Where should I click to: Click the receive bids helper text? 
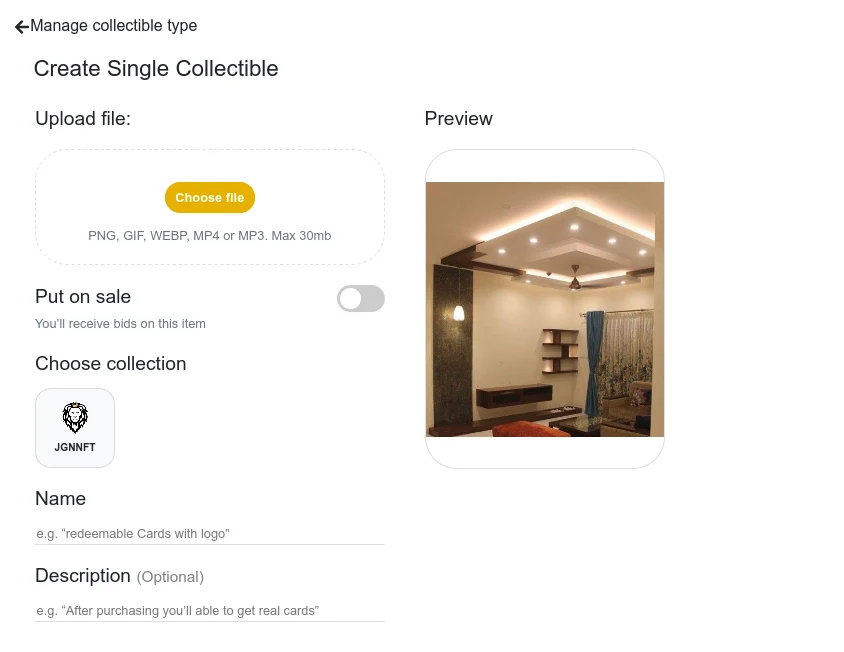click(x=120, y=324)
